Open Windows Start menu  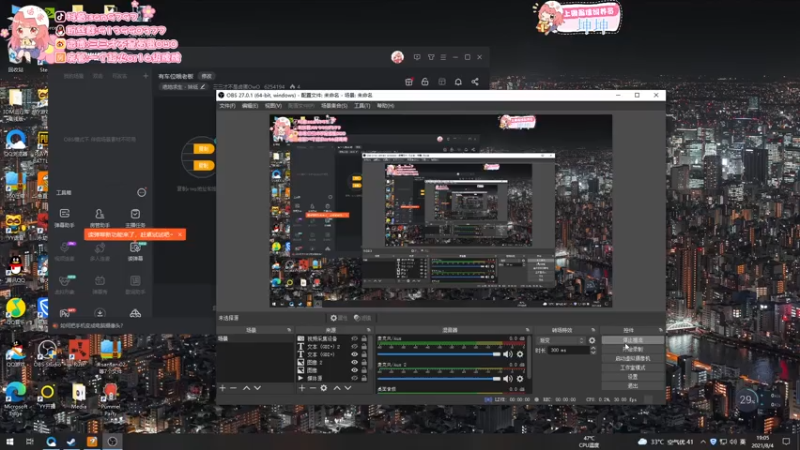click(9, 441)
